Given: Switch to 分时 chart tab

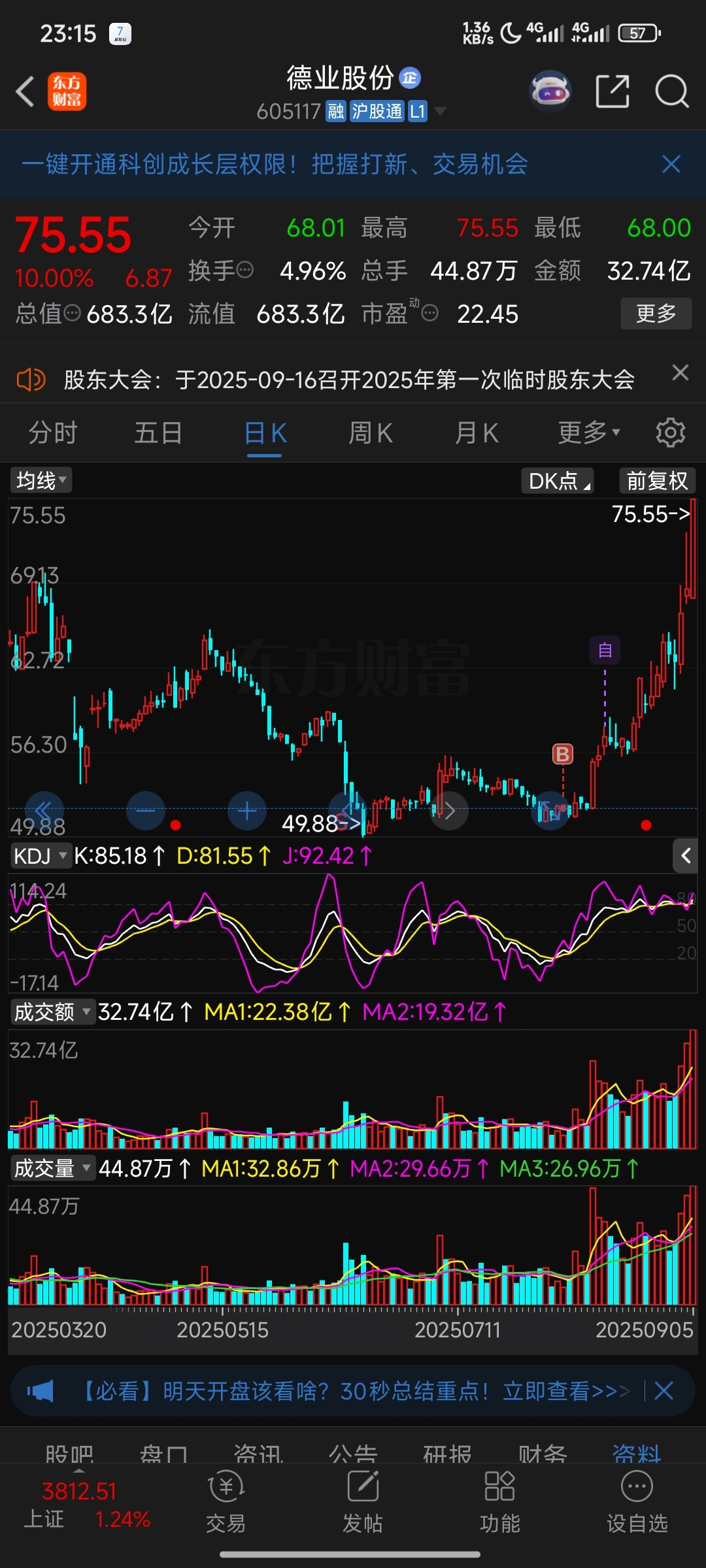Looking at the screenshot, I should pyautogui.click(x=53, y=433).
